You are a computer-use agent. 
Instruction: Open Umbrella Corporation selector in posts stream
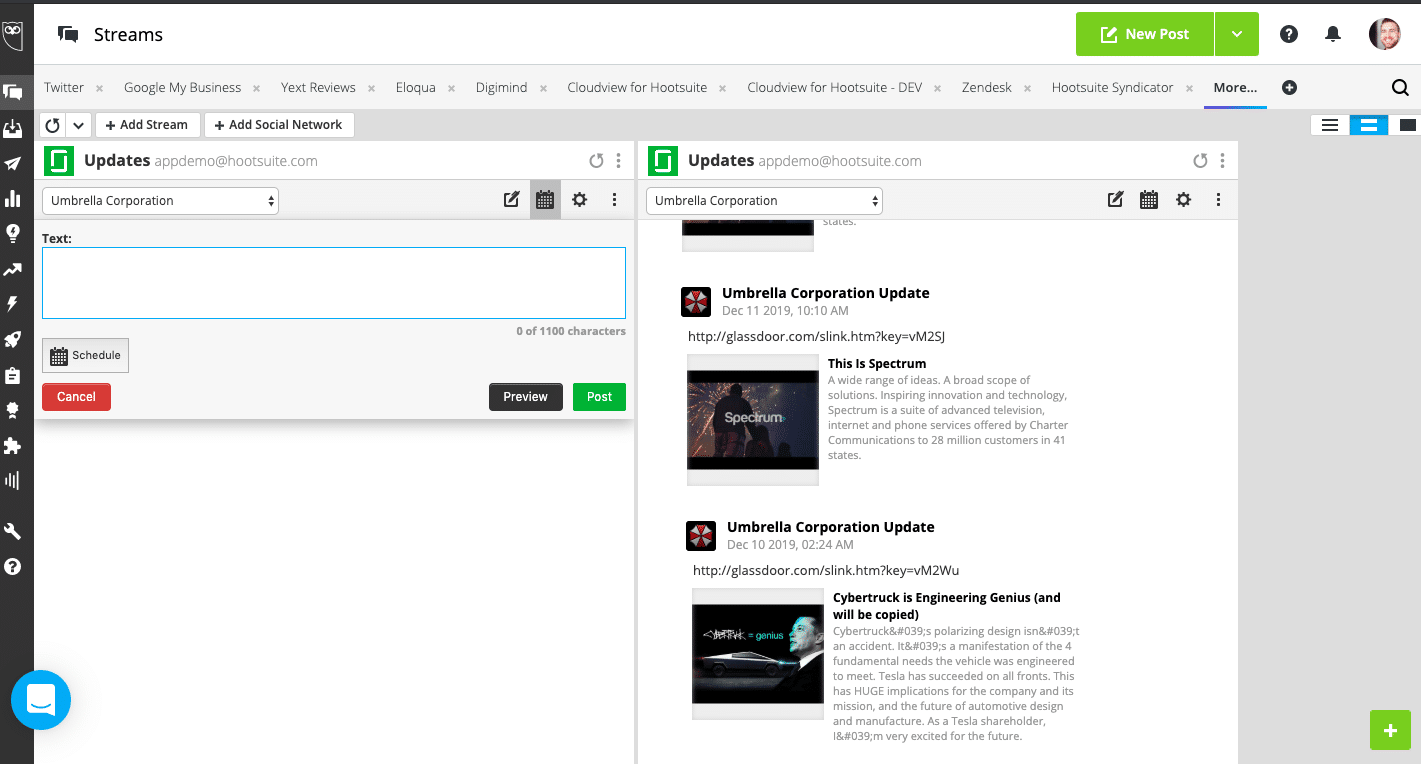coord(764,200)
